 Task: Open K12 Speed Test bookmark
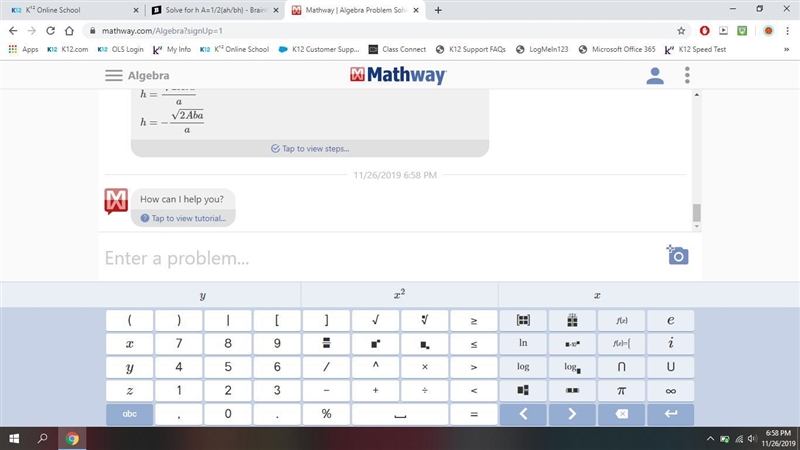(695, 49)
